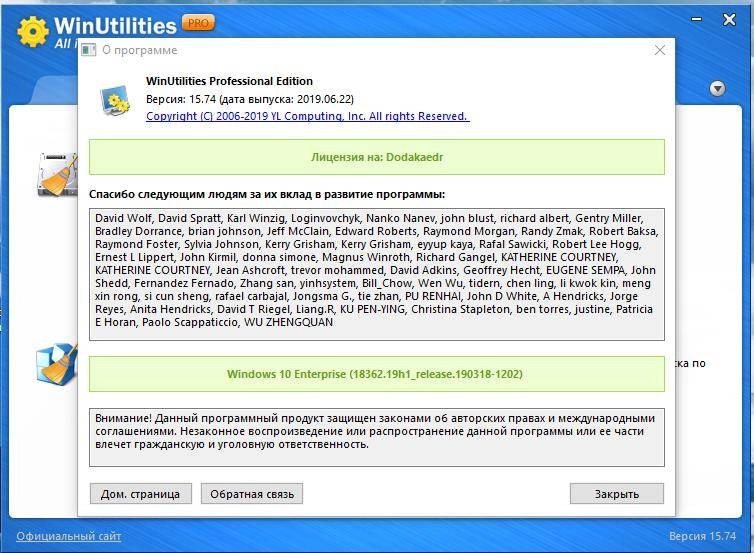Click the Версия 15.74 status text
This screenshot has height=553, width=754.
(702, 536)
